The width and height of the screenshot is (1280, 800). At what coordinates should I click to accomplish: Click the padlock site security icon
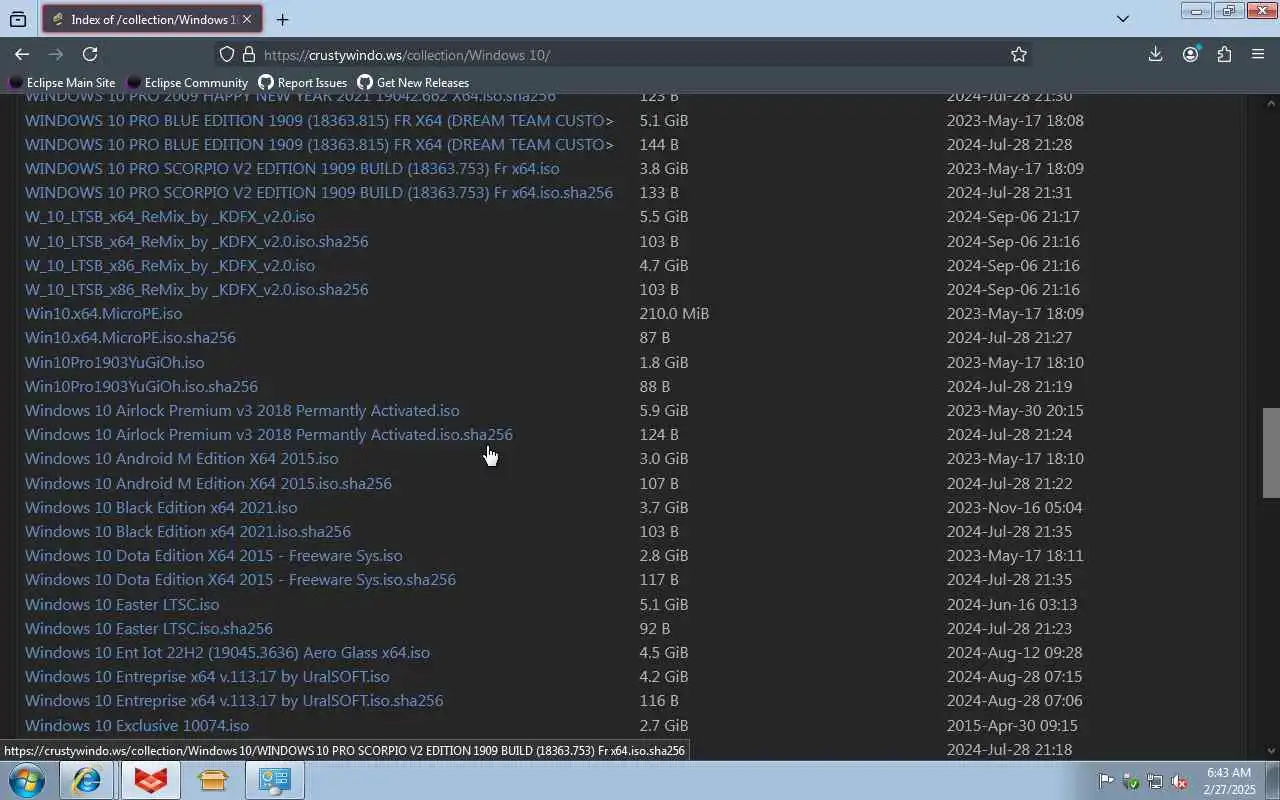[x=247, y=55]
